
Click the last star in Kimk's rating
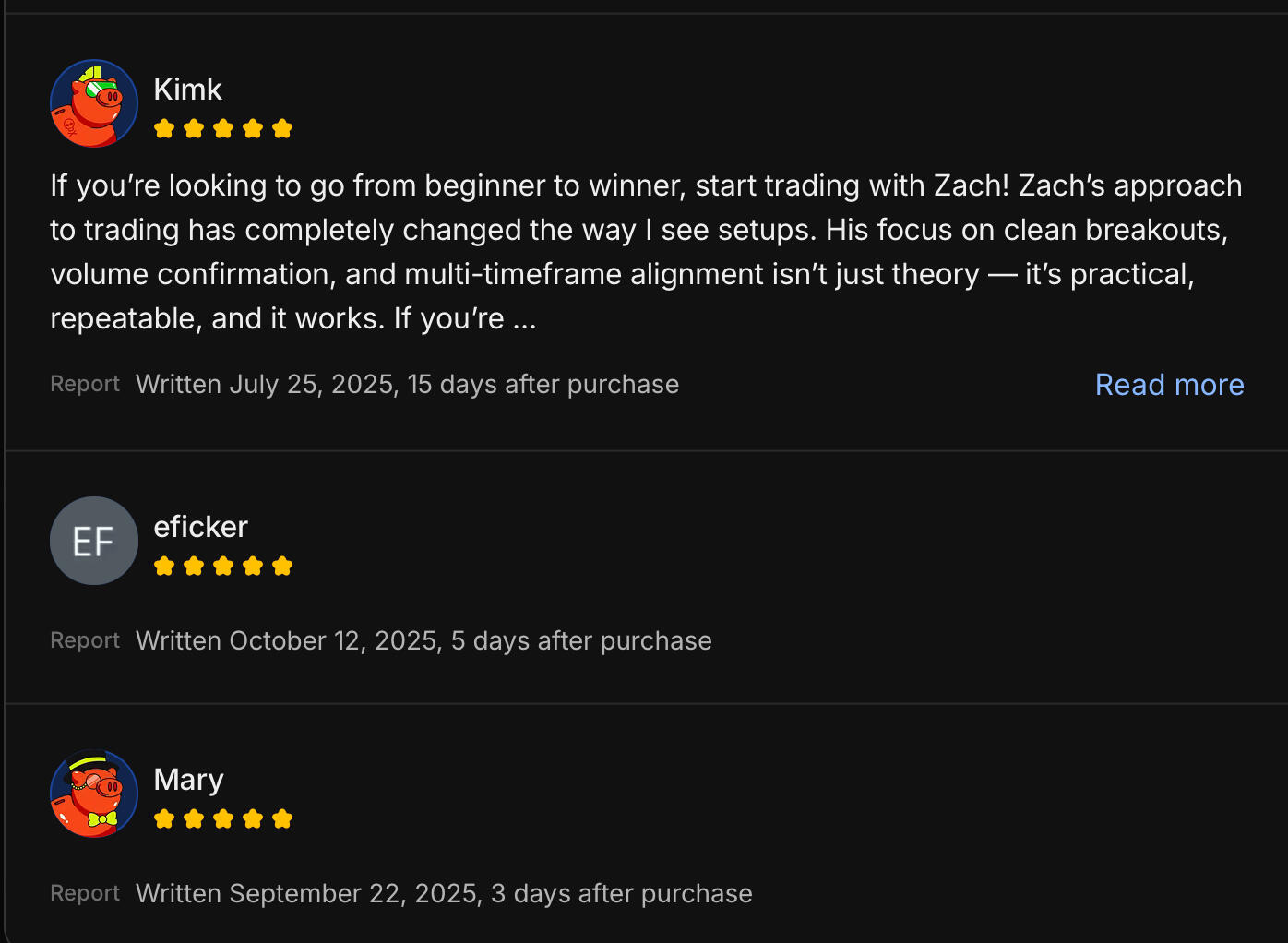coord(282,129)
